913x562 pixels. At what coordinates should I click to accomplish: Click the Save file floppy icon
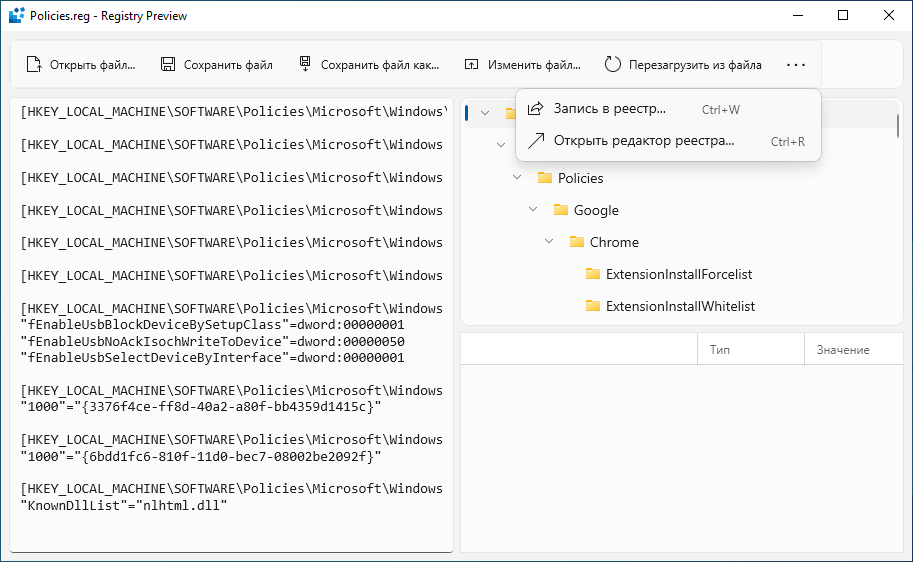(168, 65)
